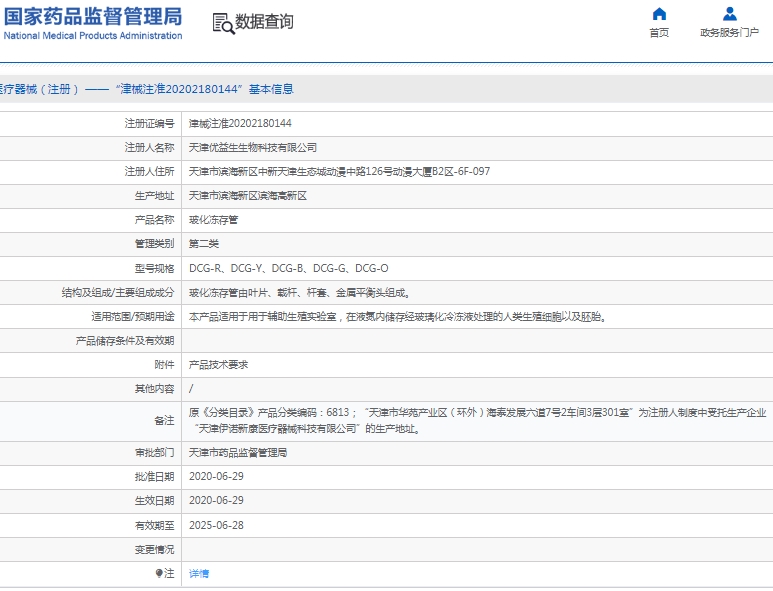Select the product name 玻化冻存管
773x591 pixels.
(x=213, y=220)
